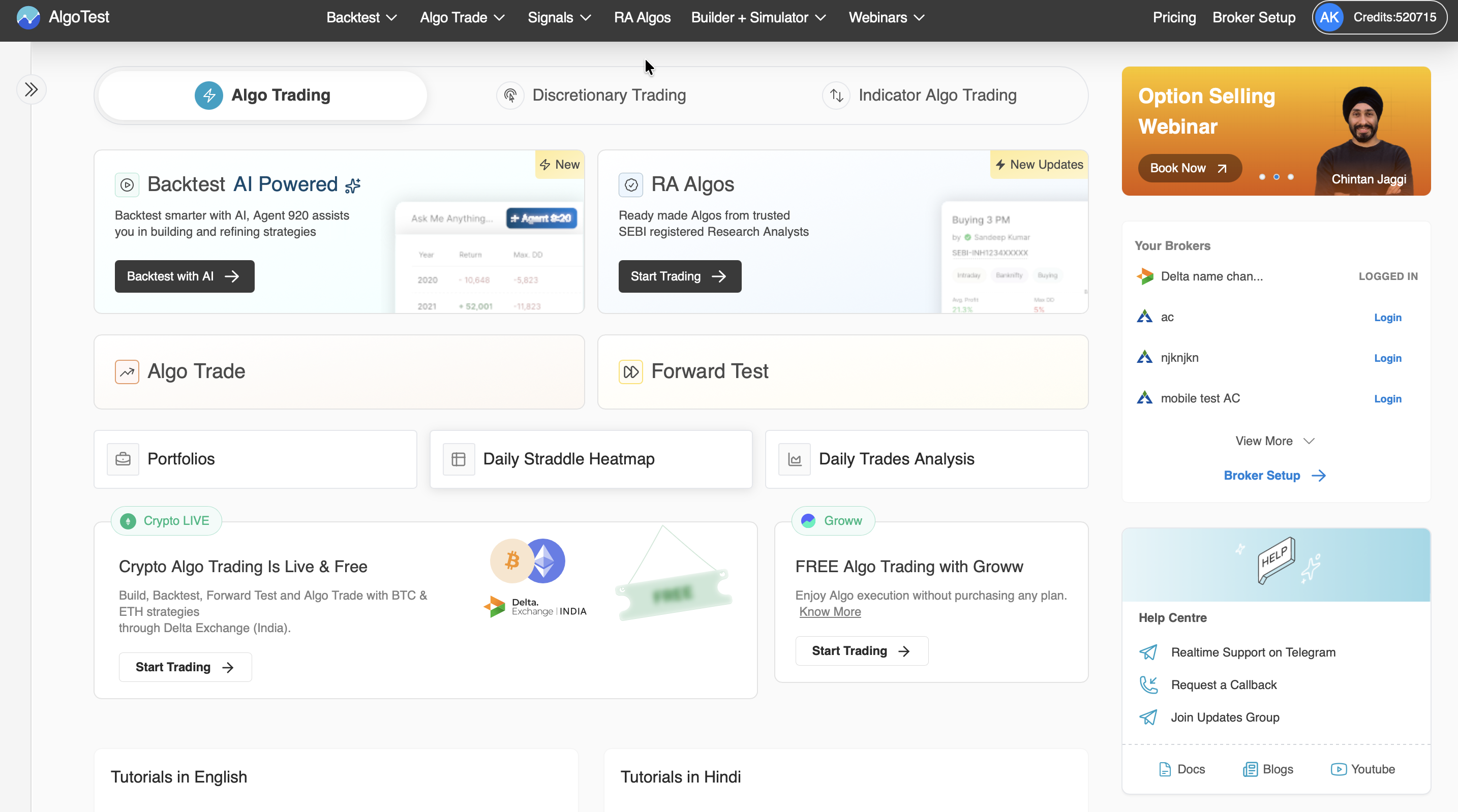Click the Portfolios briefcase icon
This screenshot has height=812, width=1458.
tap(123, 459)
